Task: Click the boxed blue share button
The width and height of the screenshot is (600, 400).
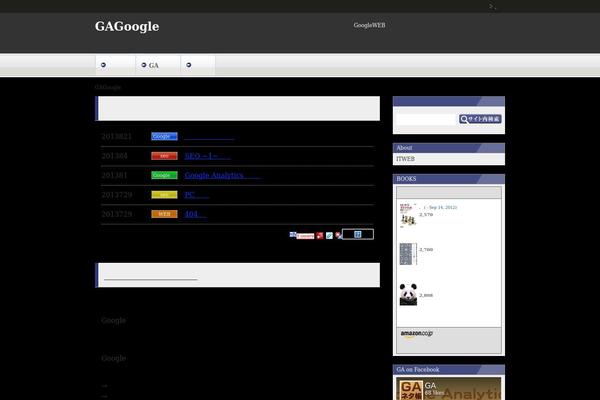Action: [358, 234]
